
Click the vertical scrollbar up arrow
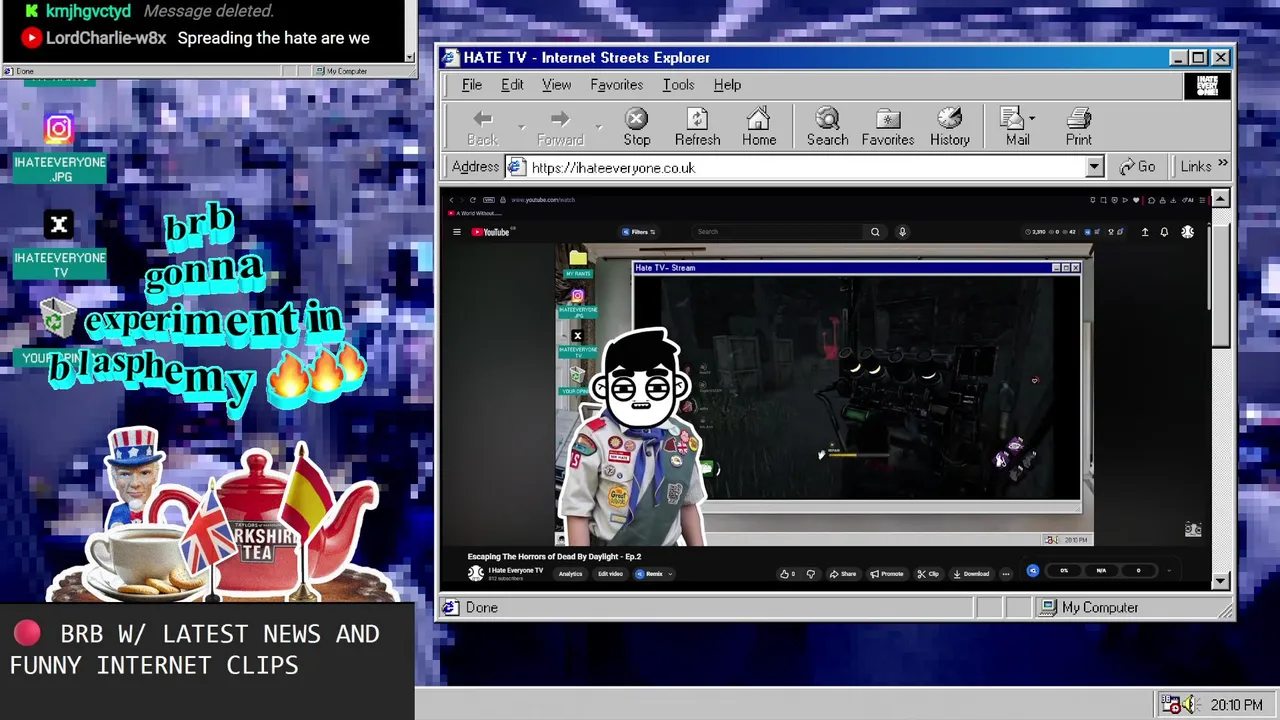1221,199
